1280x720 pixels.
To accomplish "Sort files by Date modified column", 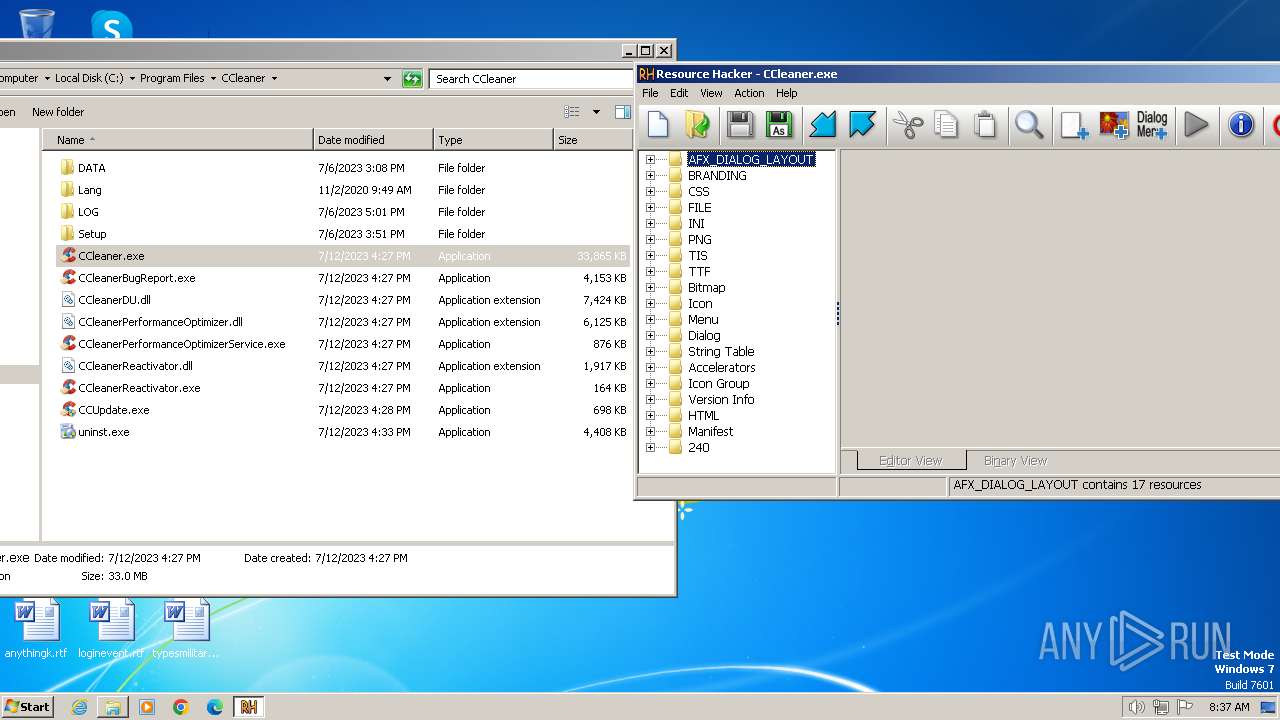I will click(373, 140).
